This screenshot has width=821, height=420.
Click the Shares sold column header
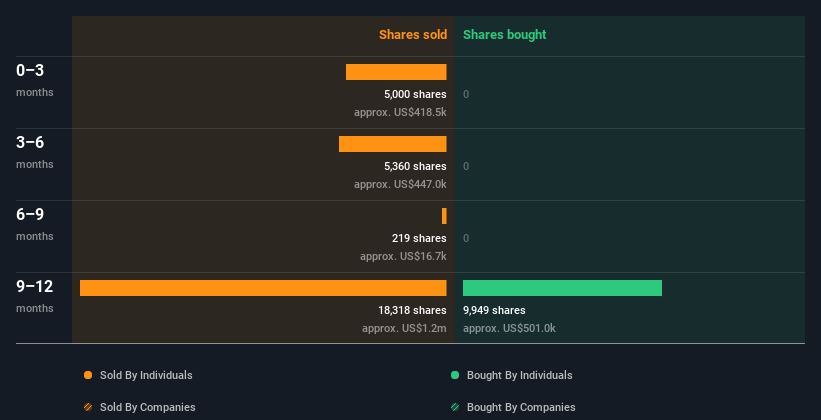413,35
